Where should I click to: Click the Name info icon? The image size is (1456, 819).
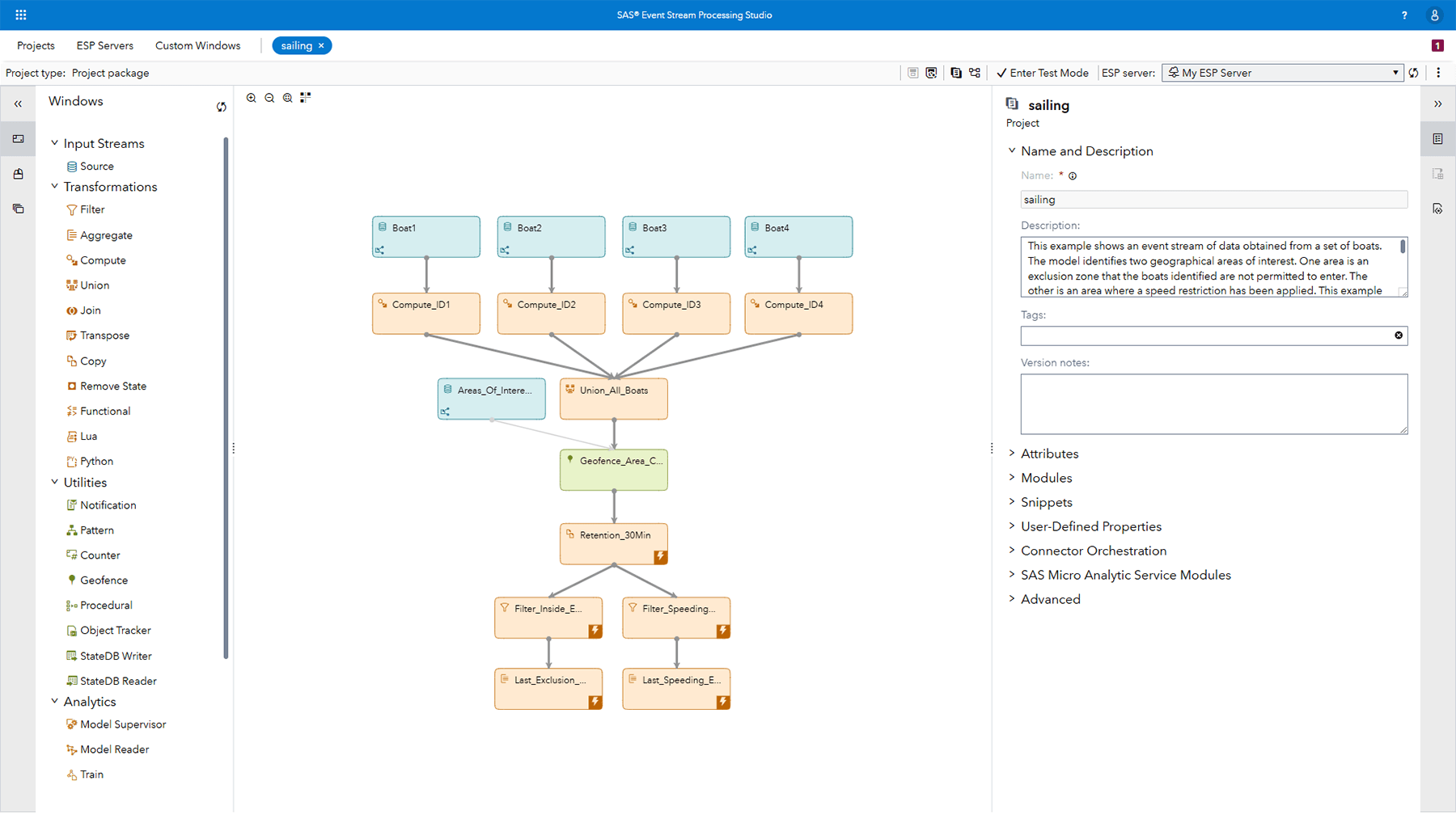pos(1073,176)
